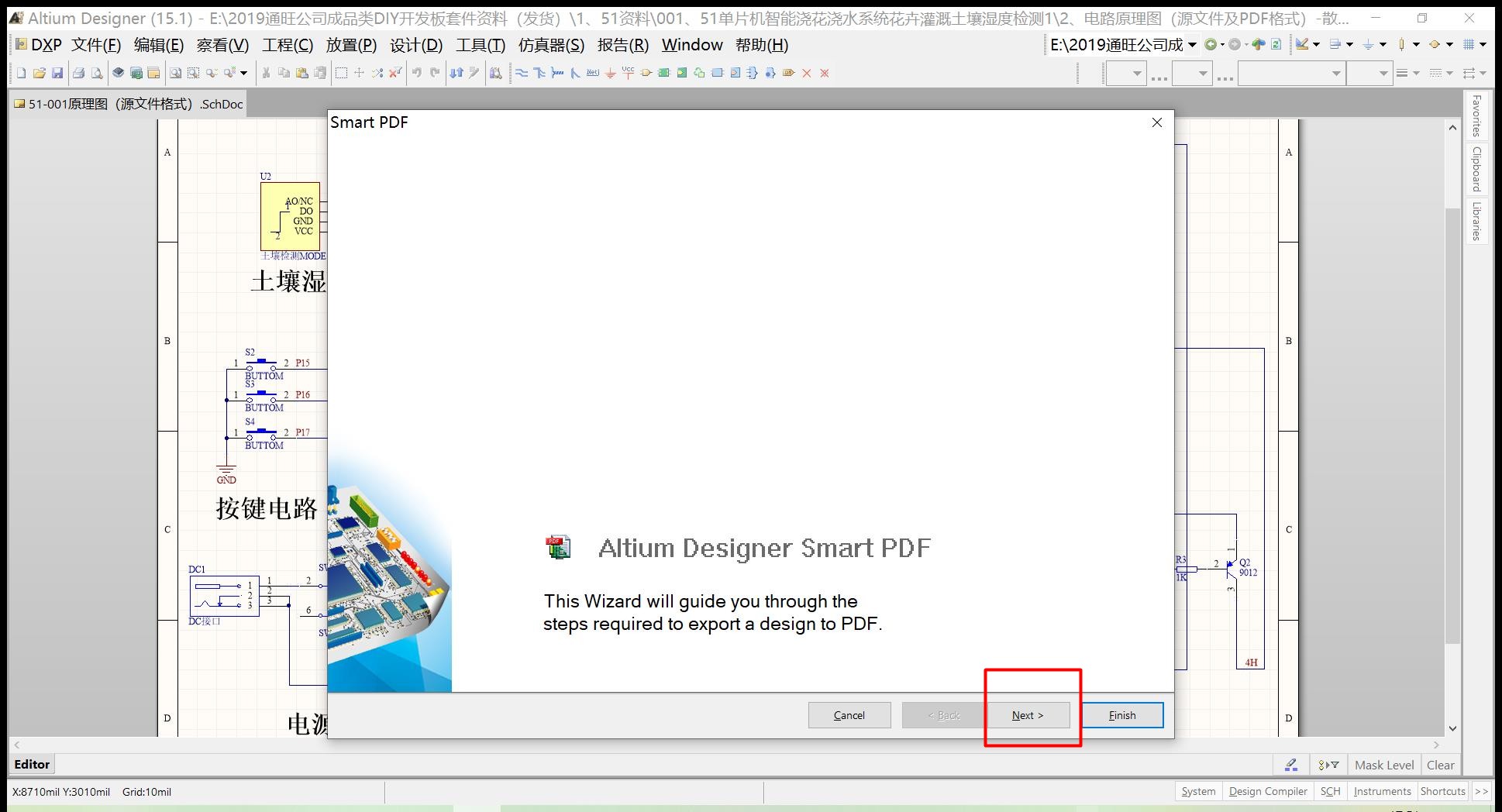1502x812 pixels.
Task: Click the undo arrow icon
Action: (x=416, y=73)
